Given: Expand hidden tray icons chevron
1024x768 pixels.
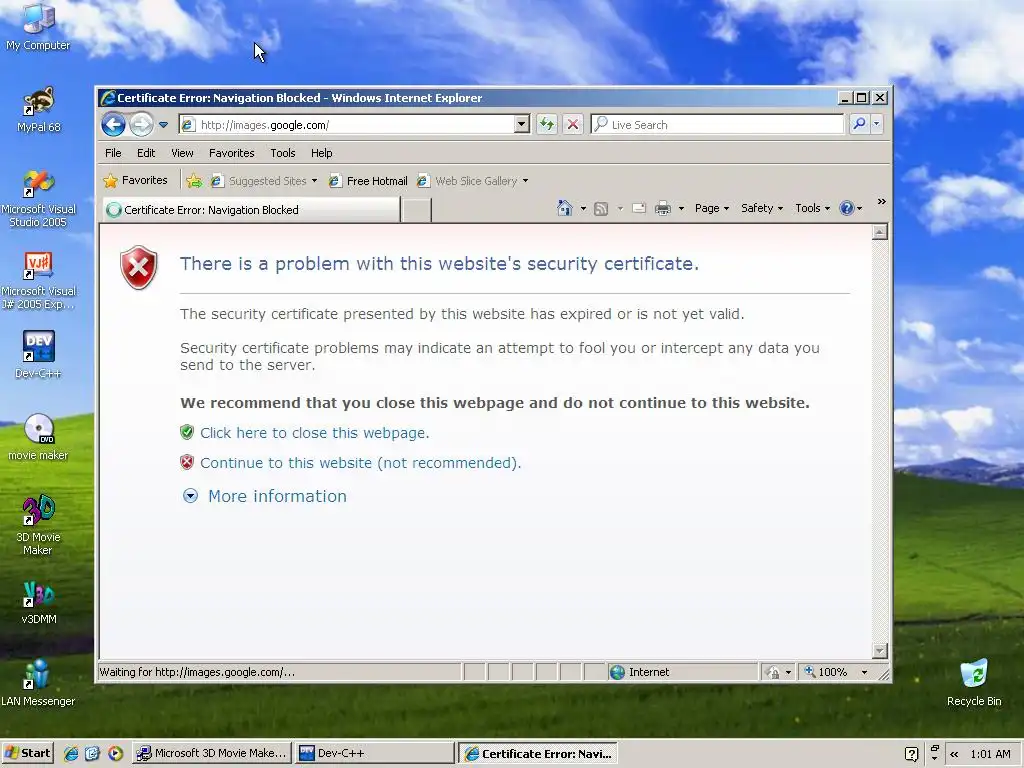Looking at the screenshot, I should coord(954,754).
